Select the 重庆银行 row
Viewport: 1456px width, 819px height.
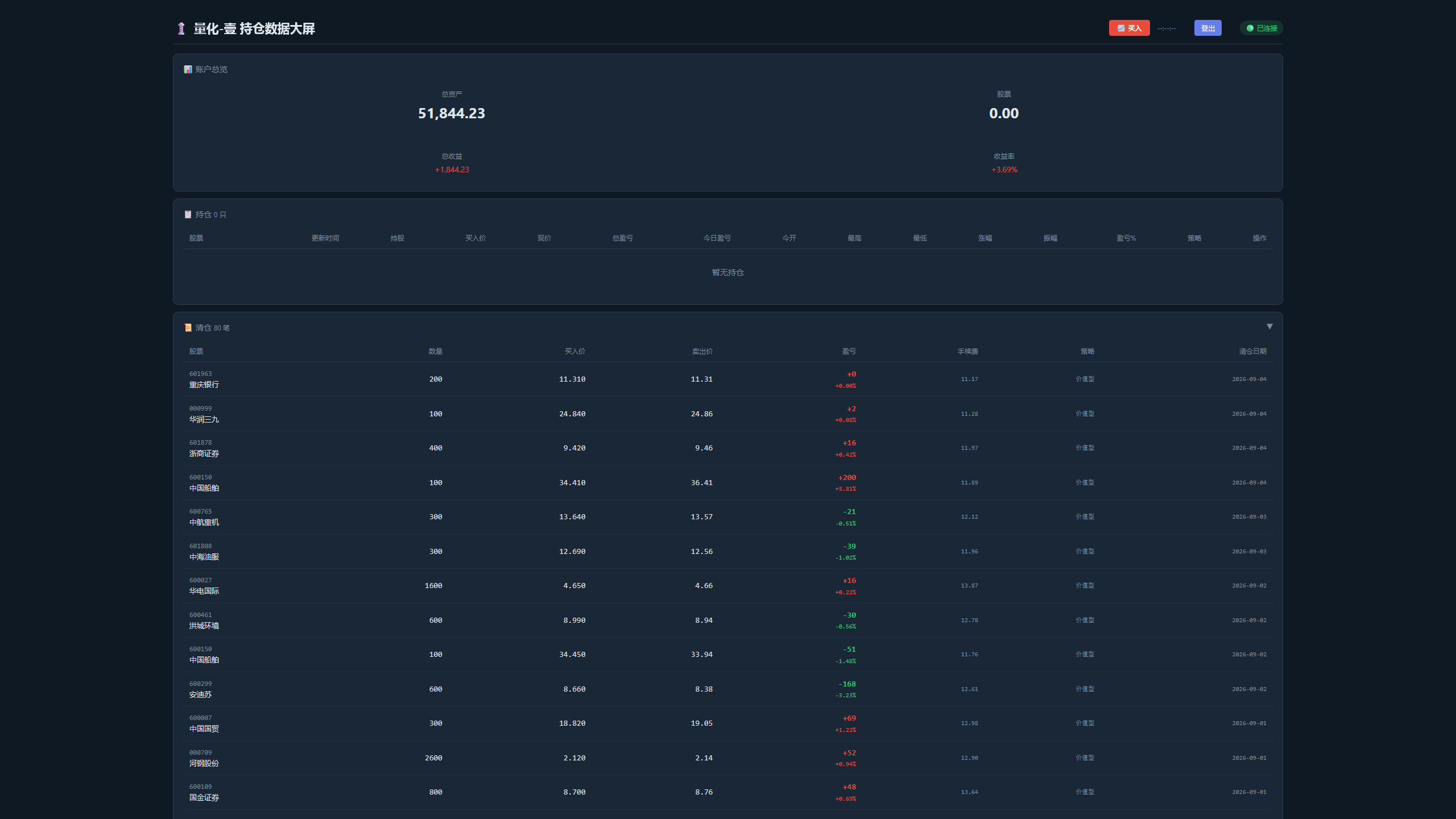[727, 379]
